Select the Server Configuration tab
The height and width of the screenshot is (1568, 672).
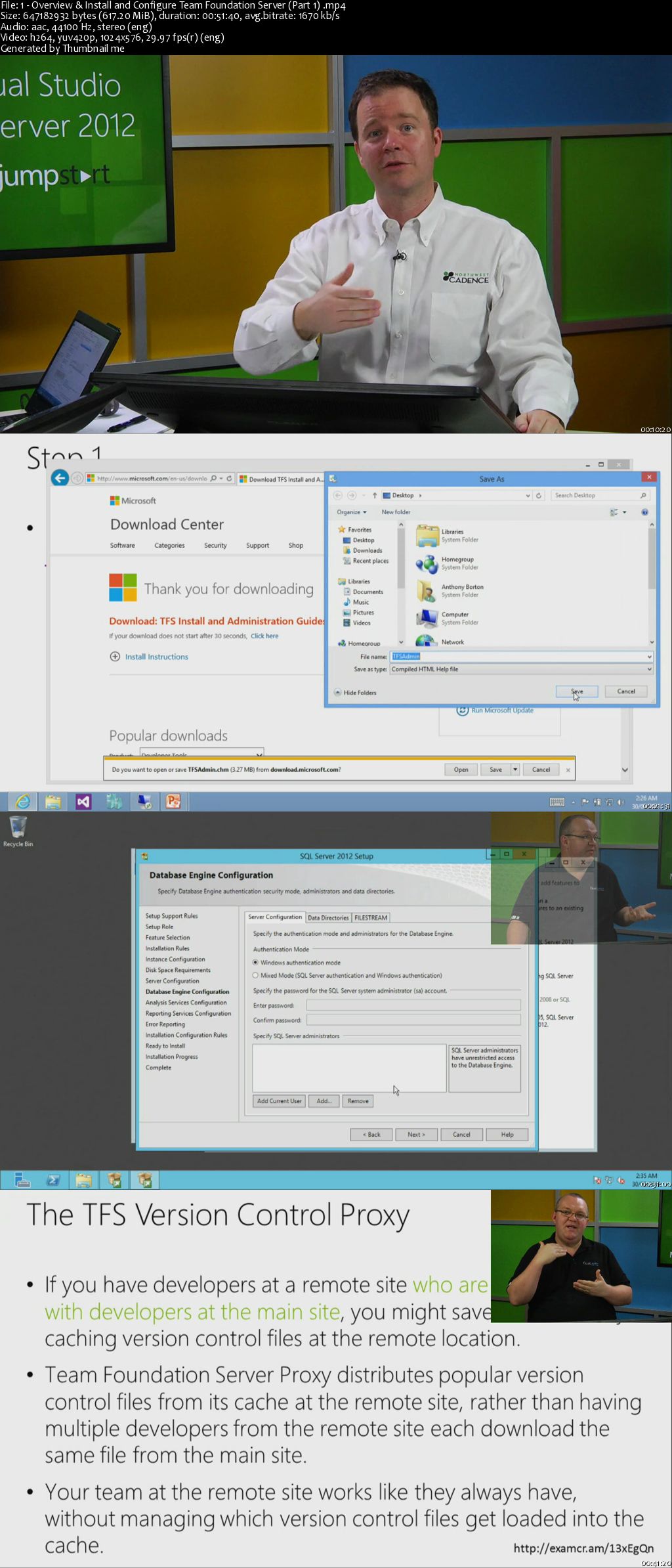tap(275, 917)
